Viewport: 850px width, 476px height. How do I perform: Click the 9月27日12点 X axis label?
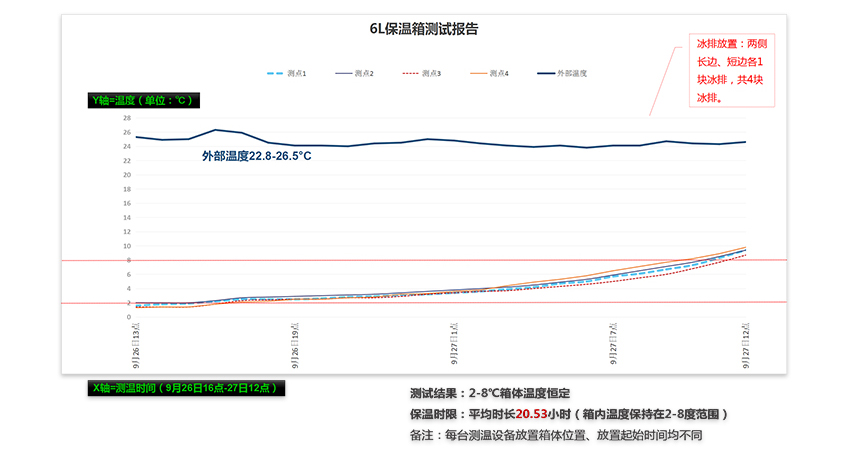(746, 345)
